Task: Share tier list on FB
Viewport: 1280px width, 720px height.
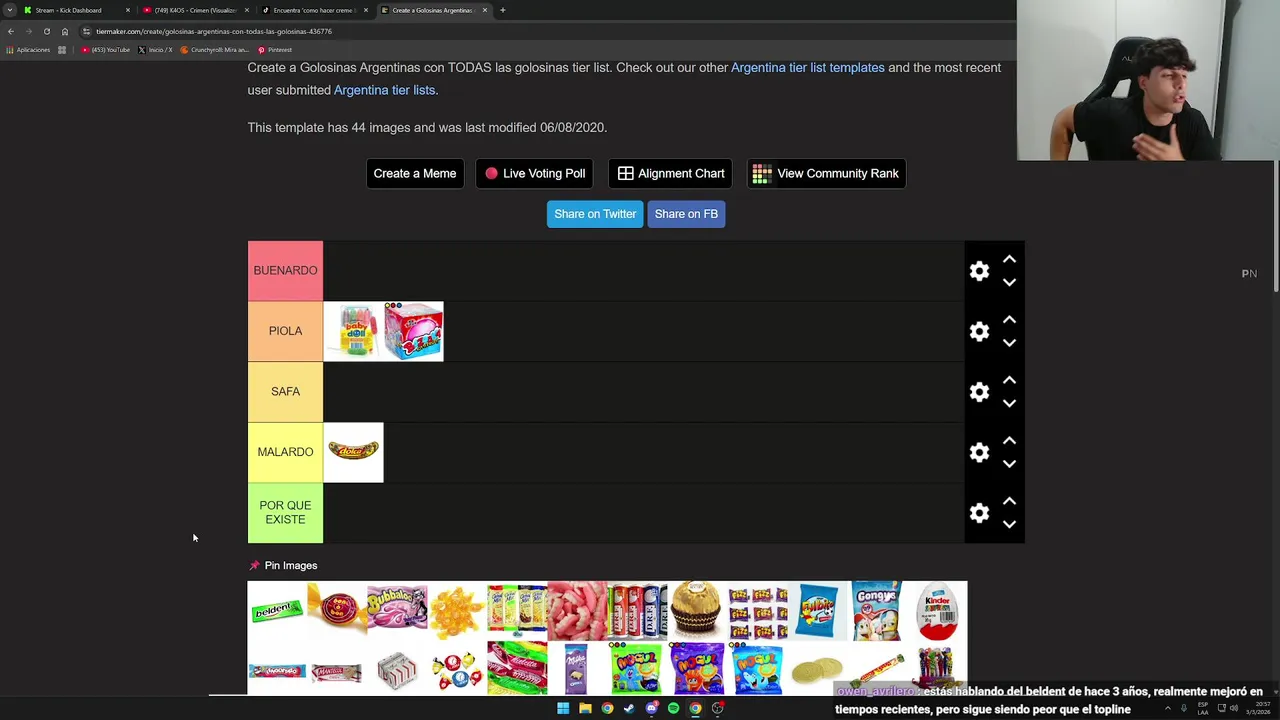Action: 686,214
